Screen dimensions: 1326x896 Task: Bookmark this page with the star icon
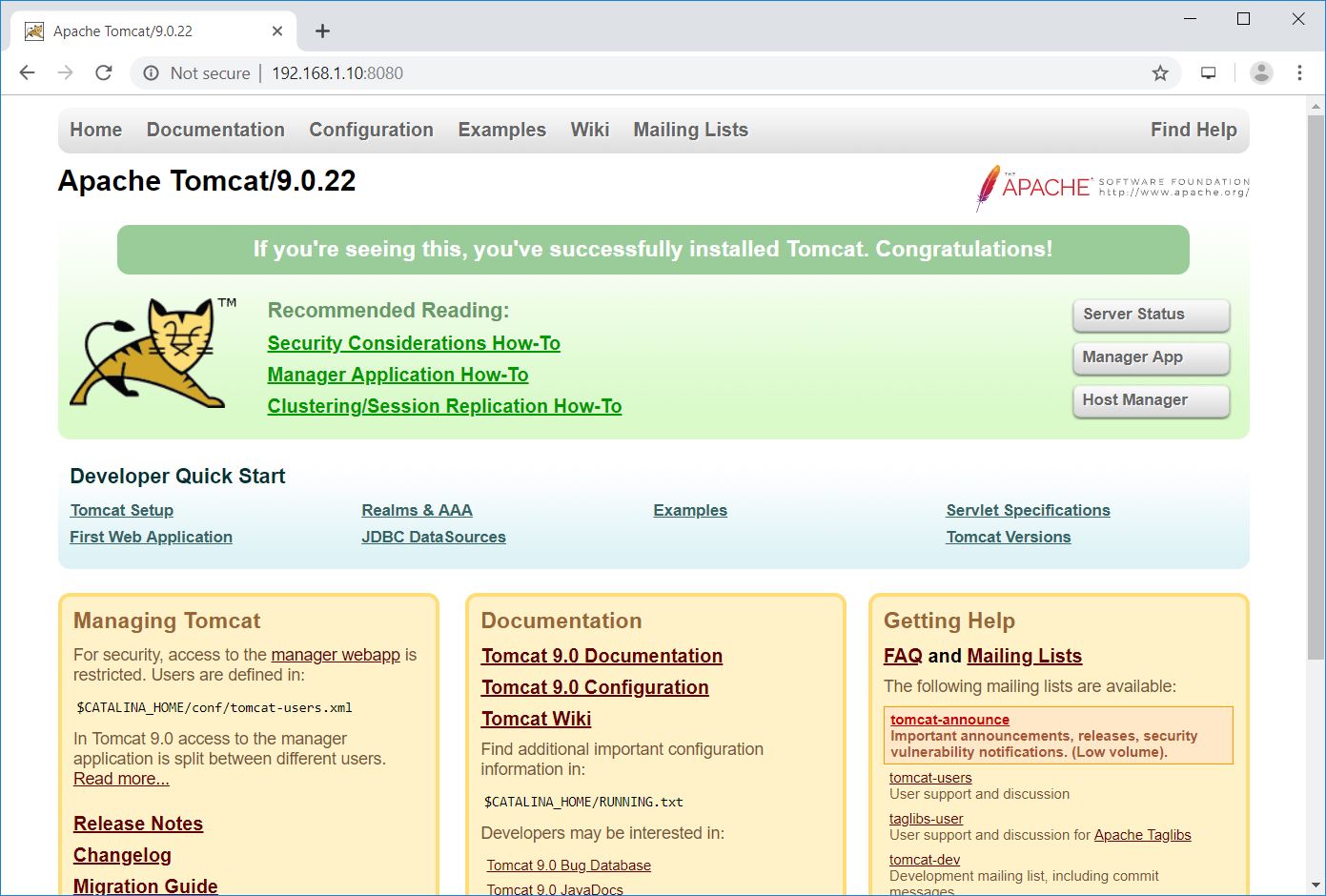point(1160,73)
